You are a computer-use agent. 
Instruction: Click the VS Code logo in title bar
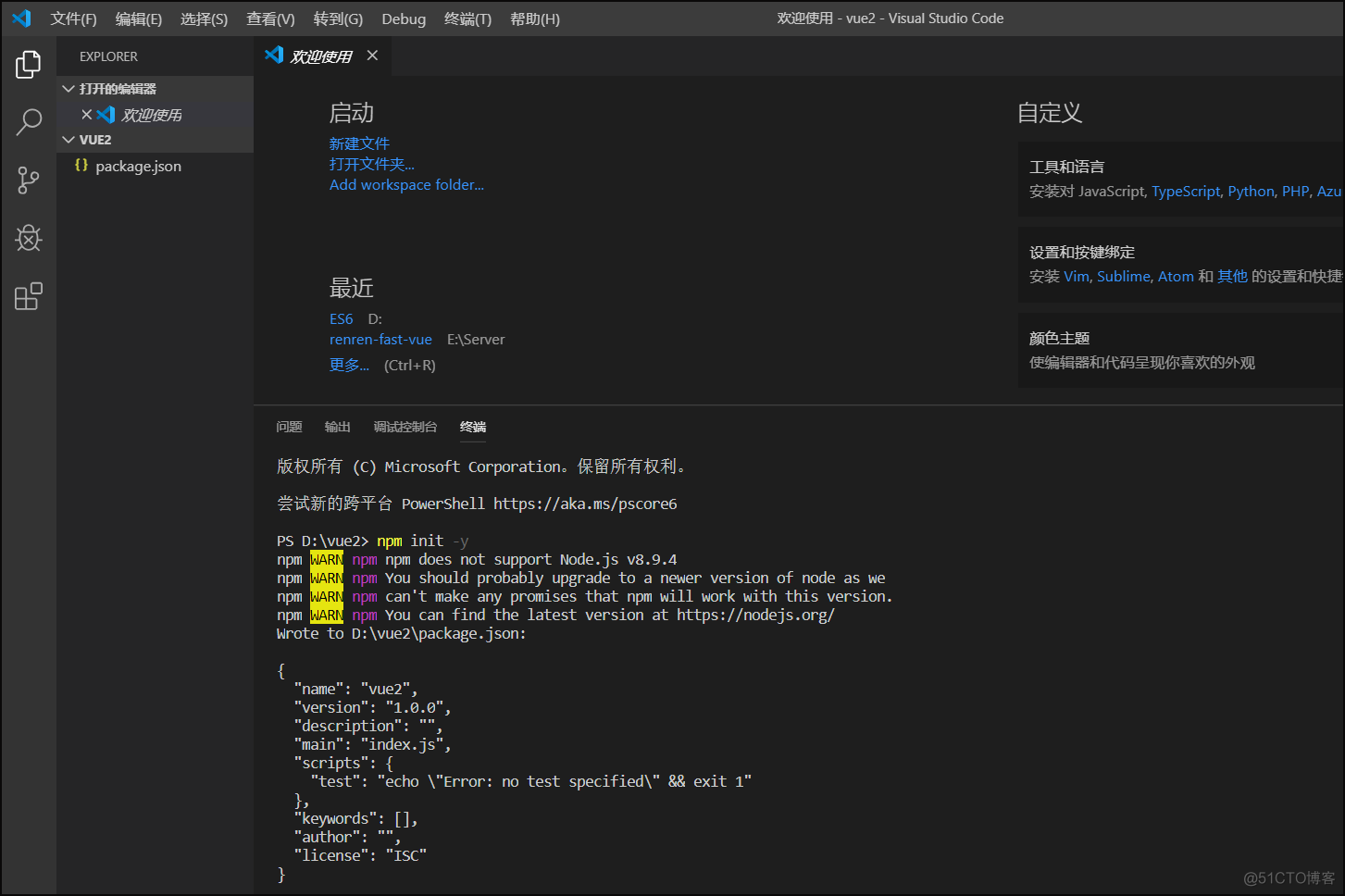pos(21,18)
